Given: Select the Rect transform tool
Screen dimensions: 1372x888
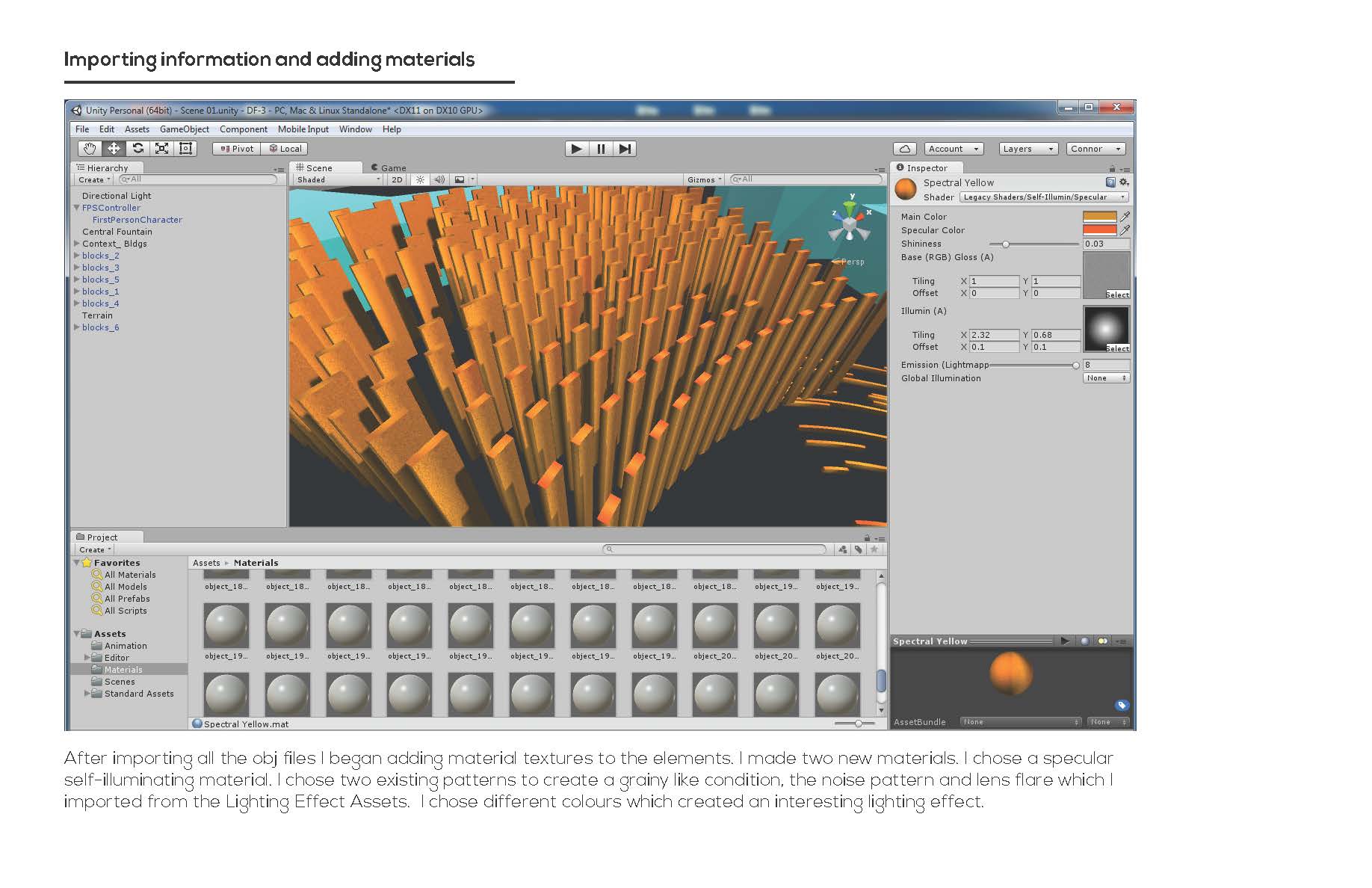Looking at the screenshot, I should (x=185, y=149).
